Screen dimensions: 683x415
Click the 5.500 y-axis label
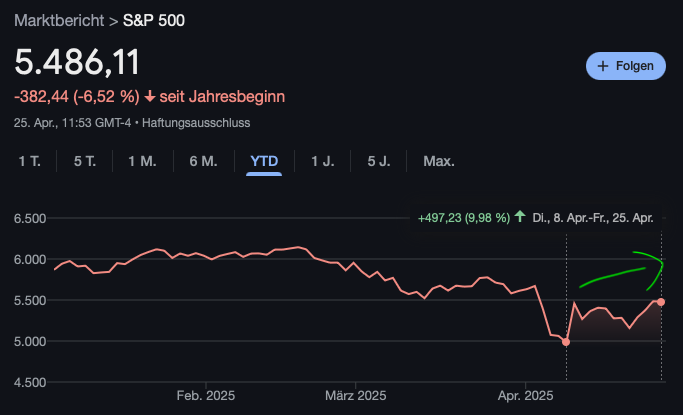tap(30, 300)
